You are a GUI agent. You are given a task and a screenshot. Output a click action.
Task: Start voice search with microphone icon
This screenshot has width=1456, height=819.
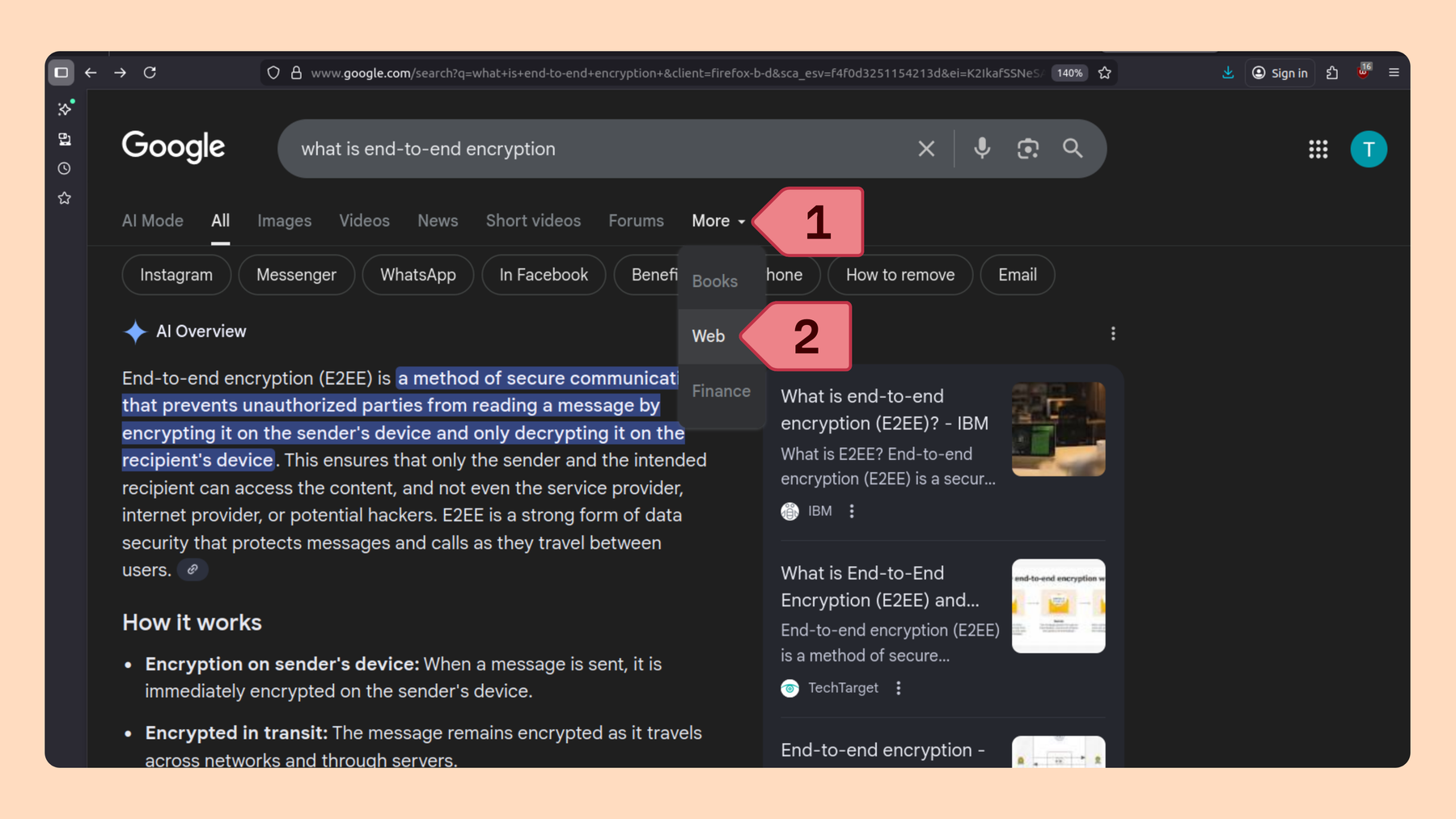click(982, 149)
